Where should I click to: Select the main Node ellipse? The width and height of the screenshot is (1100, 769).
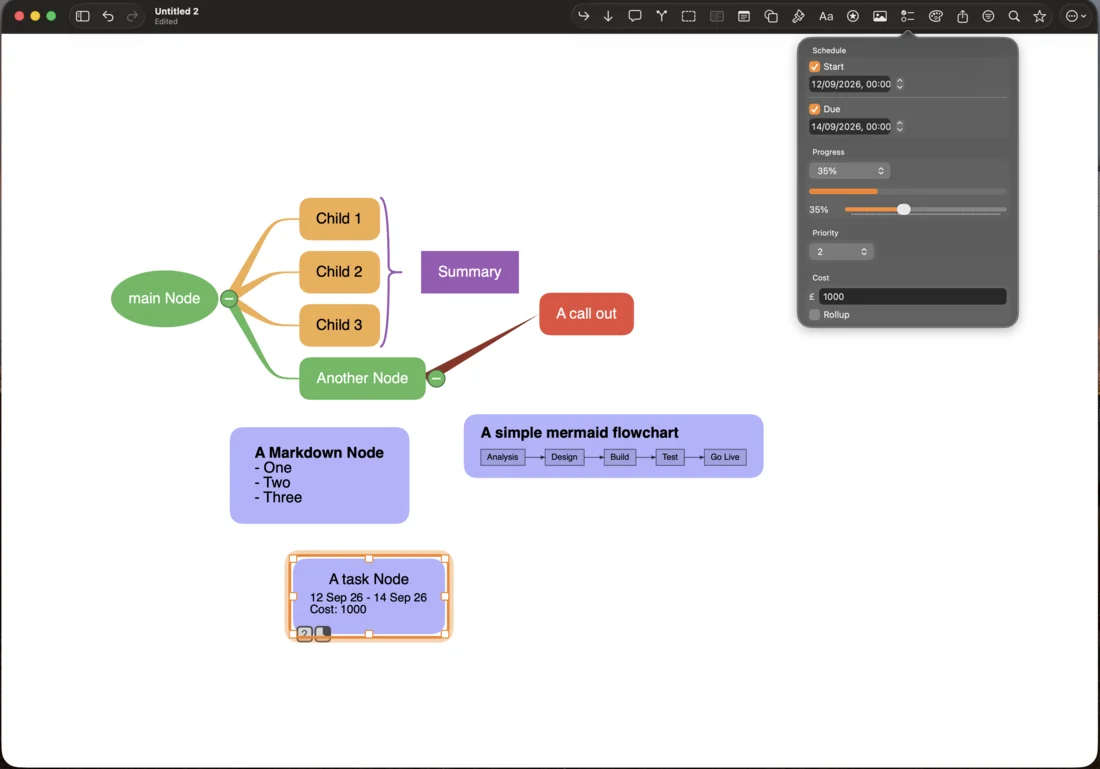[164, 298]
